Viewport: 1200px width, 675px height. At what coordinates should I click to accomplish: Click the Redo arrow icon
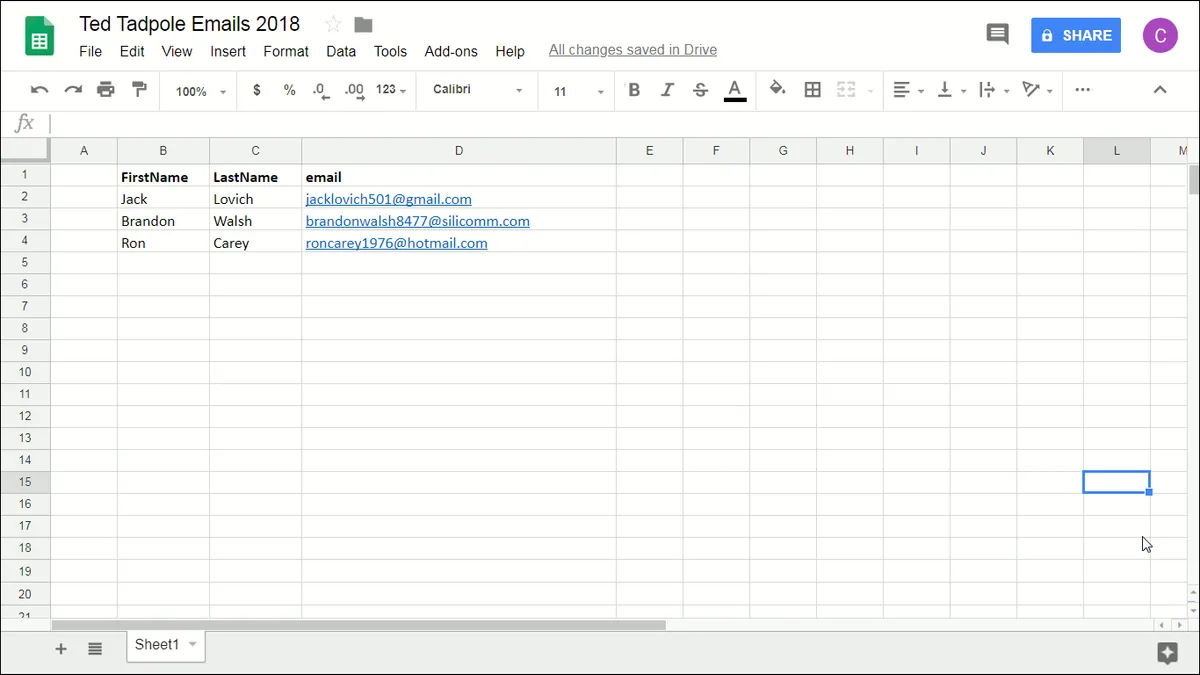pos(73,90)
